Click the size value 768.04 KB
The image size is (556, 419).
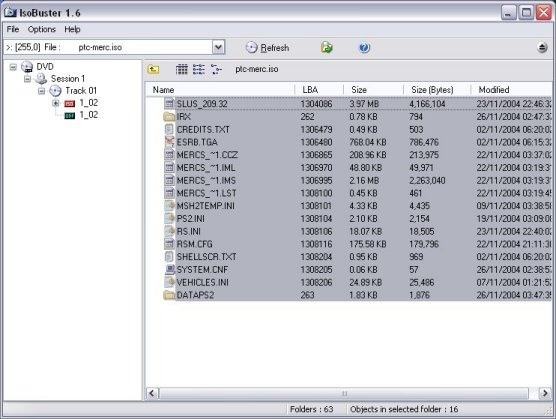point(368,142)
